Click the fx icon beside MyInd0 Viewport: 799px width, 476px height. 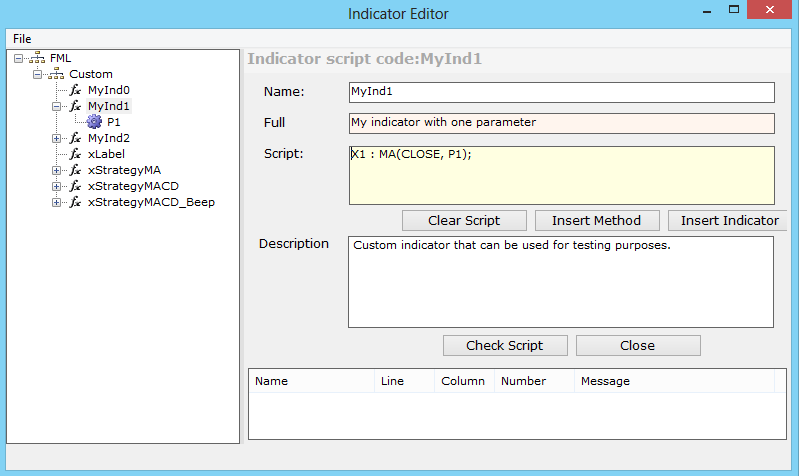[75, 90]
